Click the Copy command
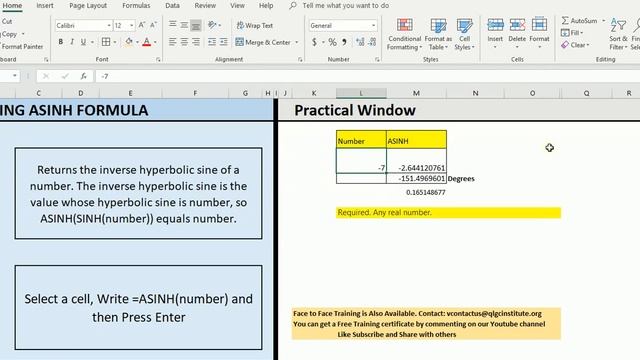 click(9, 34)
